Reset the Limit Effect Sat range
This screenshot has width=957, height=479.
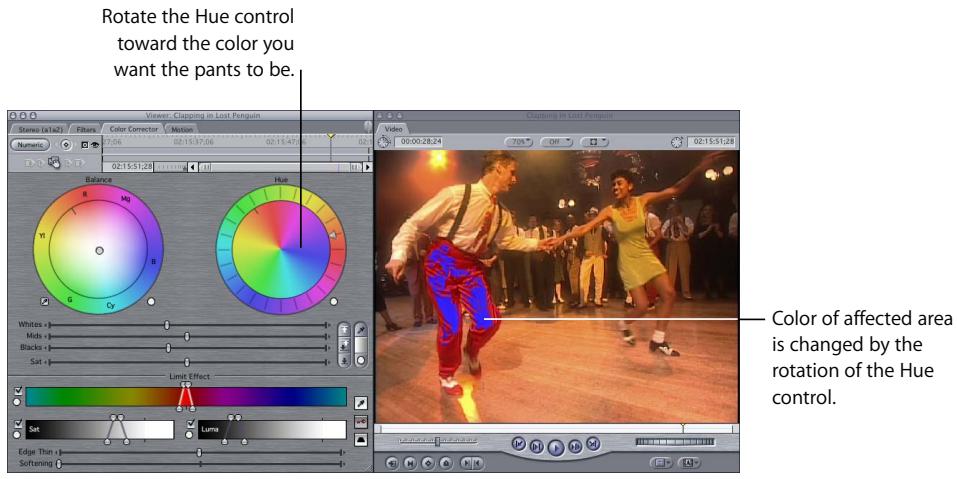[17, 434]
